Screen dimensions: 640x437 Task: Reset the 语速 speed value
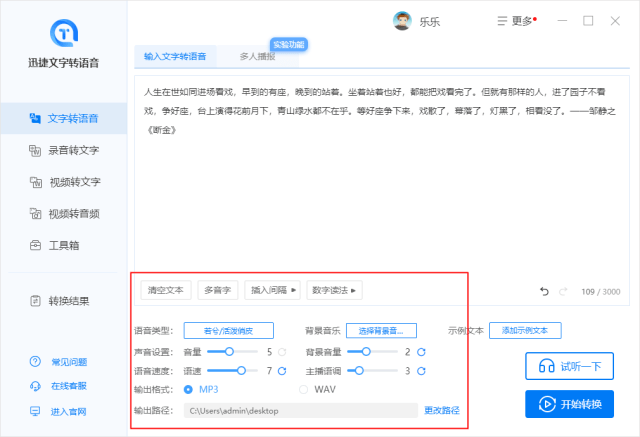click(x=283, y=371)
